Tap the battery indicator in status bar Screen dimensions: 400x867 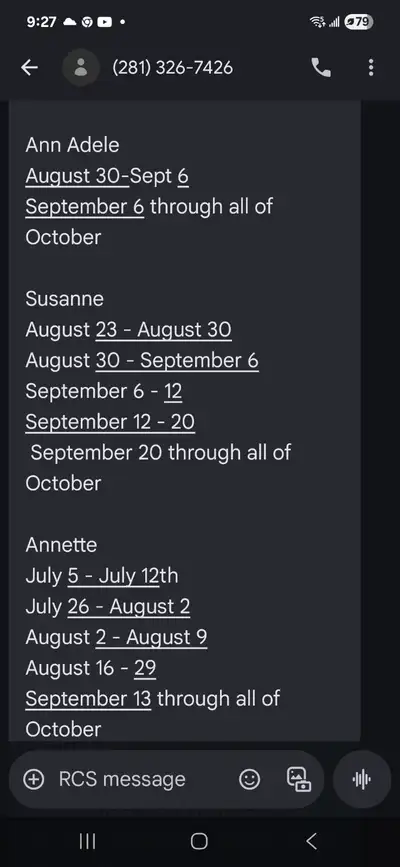tap(359, 22)
